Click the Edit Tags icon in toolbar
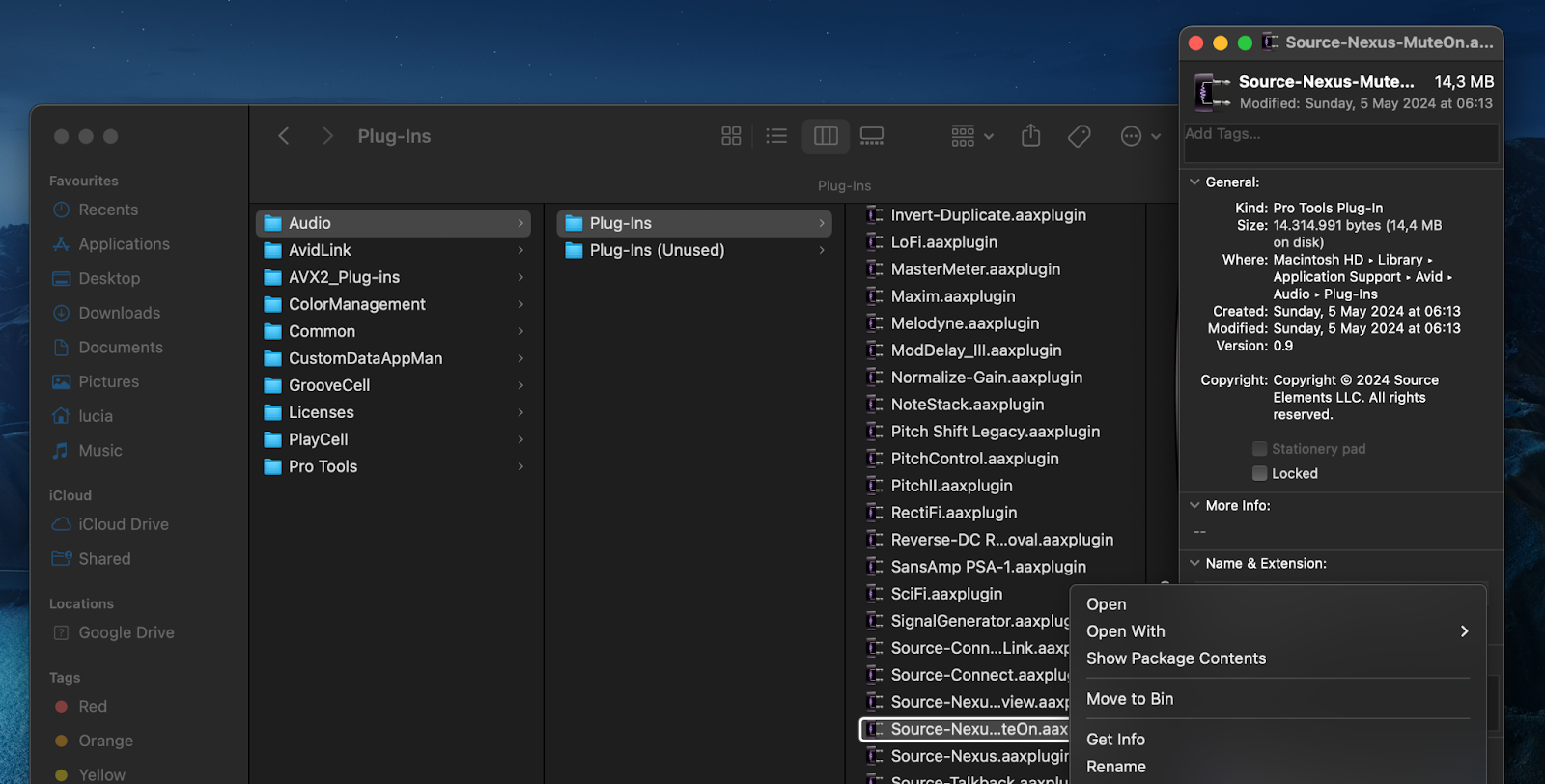1545x784 pixels. pos(1079,136)
